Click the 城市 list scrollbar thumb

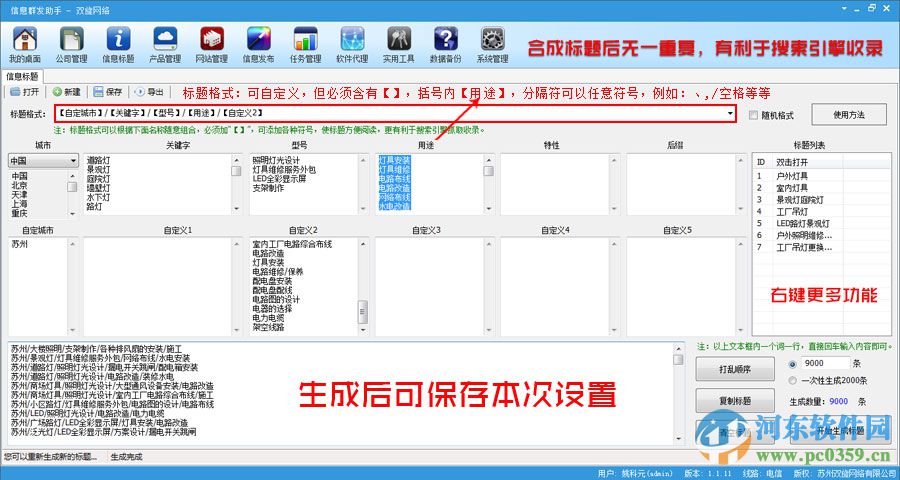72,187
